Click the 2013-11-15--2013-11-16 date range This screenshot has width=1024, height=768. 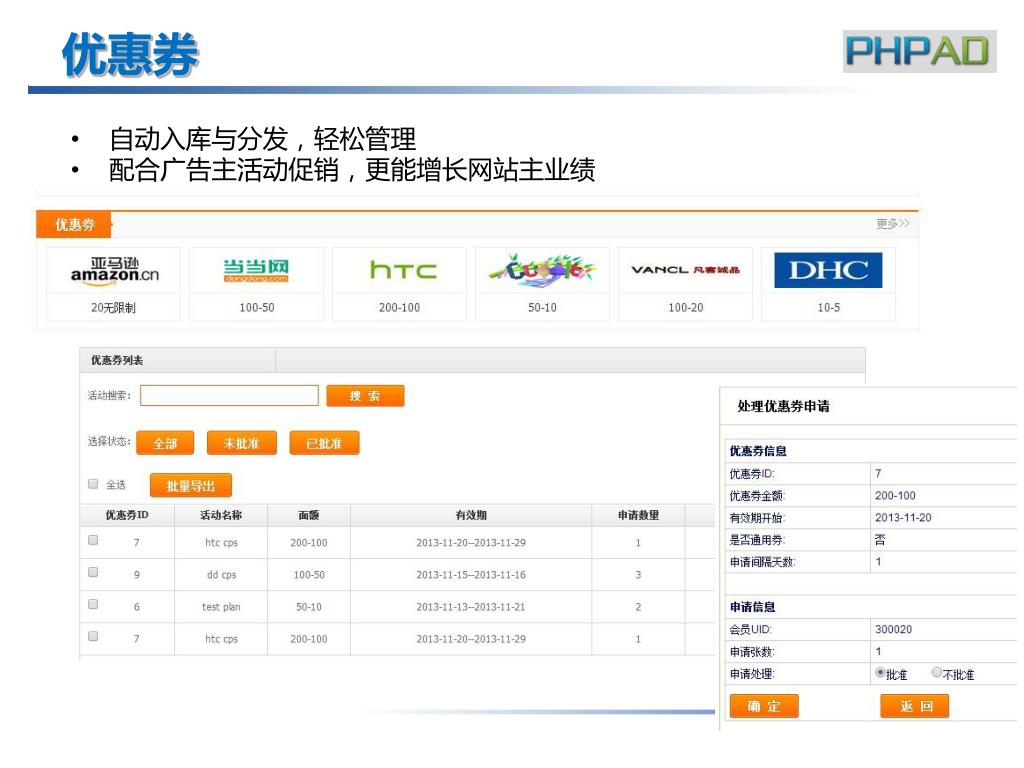pos(471,575)
